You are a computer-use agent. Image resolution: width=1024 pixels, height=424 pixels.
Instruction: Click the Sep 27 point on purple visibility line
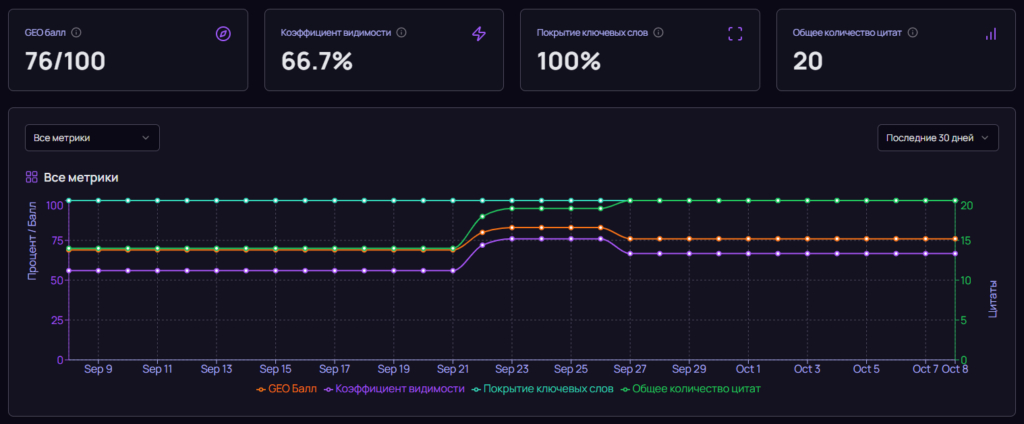tap(630, 253)
